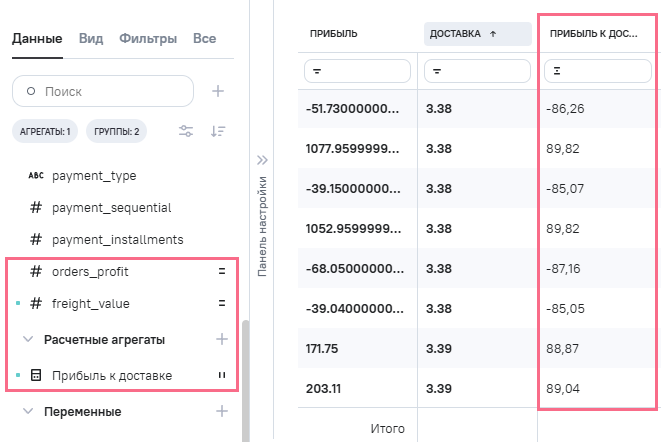Open the Все tab

(204, 39)
